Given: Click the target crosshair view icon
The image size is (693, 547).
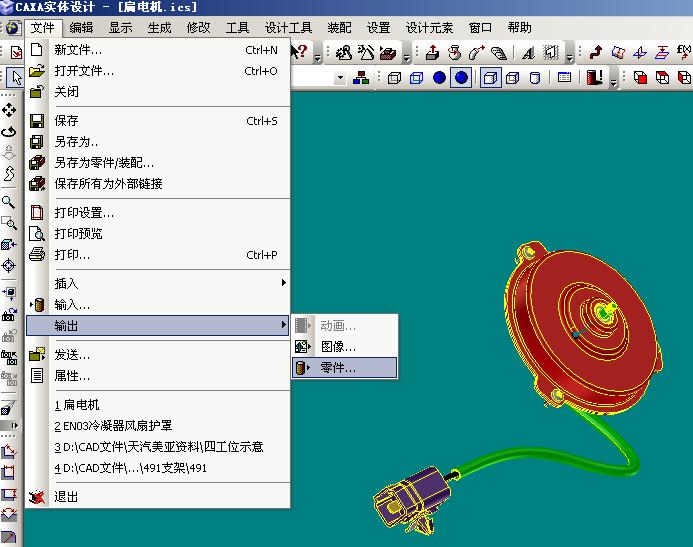Looking at the screenshot, I should [9, 266].
